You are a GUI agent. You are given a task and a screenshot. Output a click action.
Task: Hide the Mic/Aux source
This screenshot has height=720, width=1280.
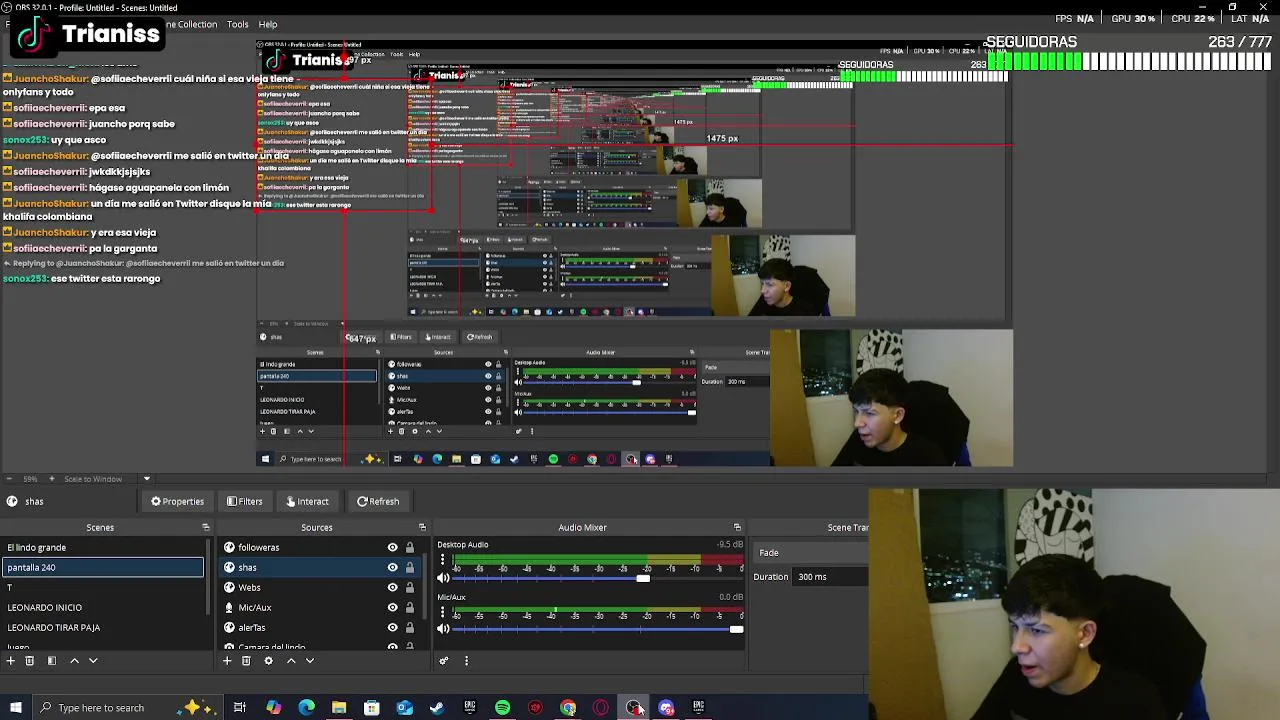(x=392, y=607)
